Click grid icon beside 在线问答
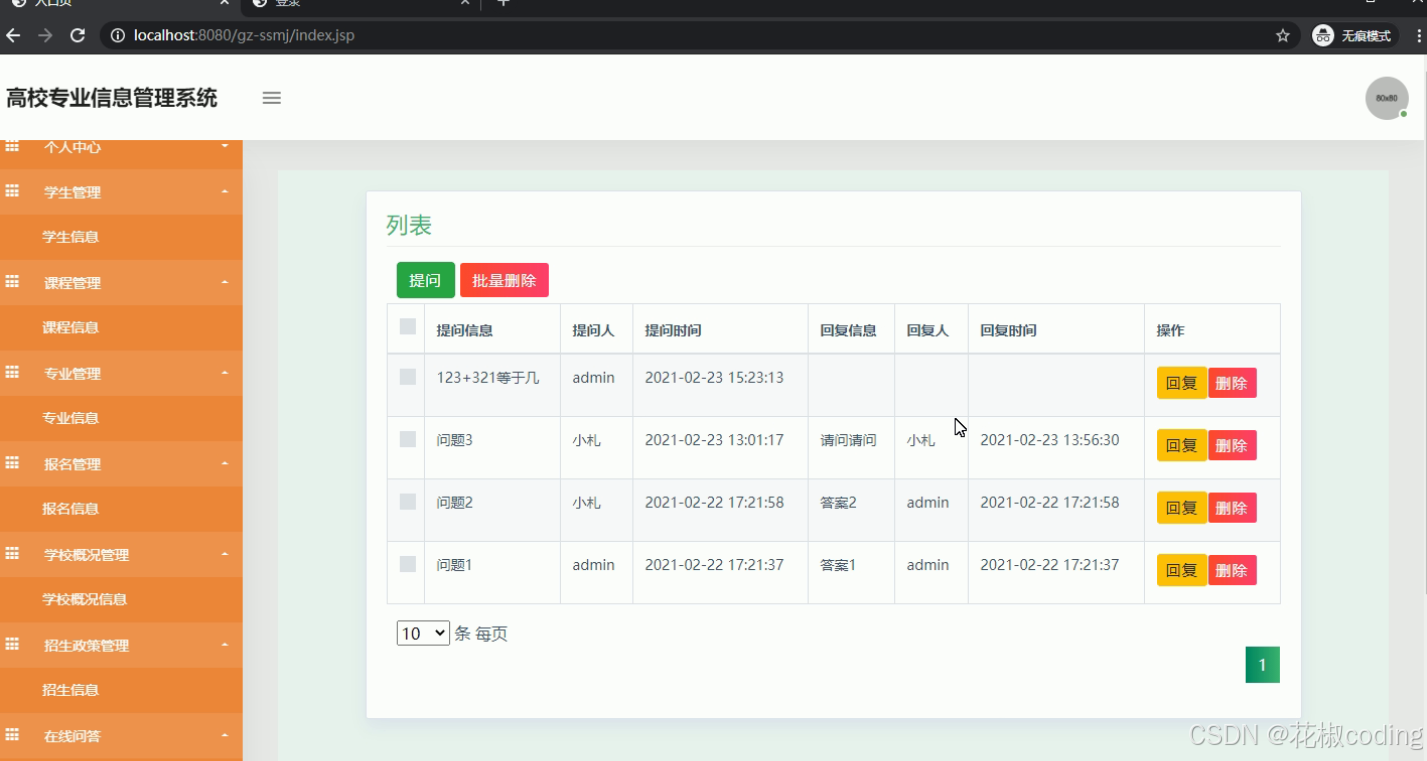Image resolution: width=1427 pixels, height=761 pixels. click(12, 735)
